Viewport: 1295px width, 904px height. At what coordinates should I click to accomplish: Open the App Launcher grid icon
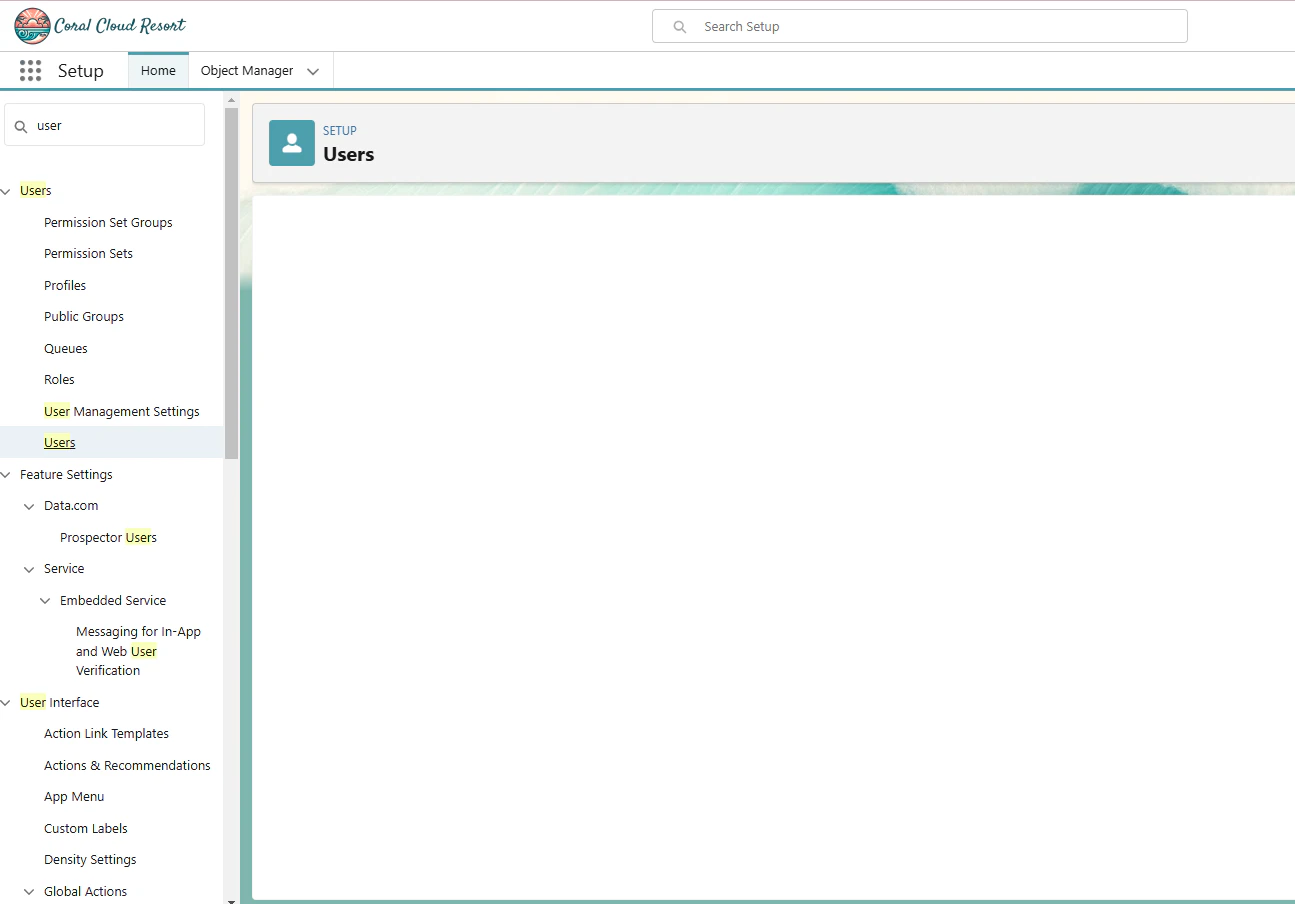pyautogui.click(x=30, y=70)
